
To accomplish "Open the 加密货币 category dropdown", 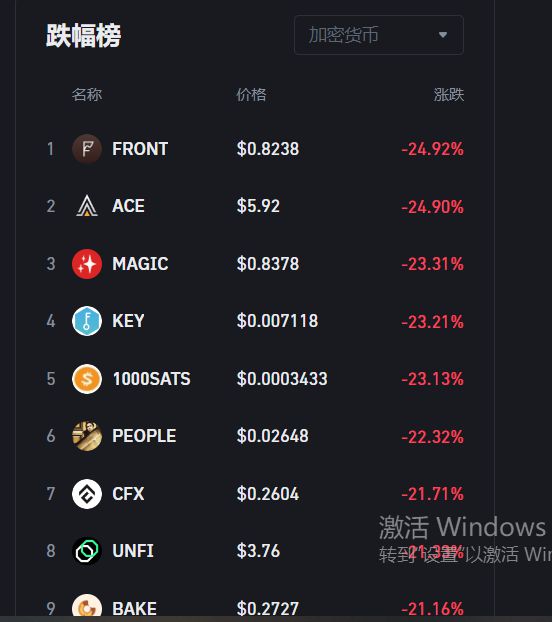I will click(x=379, y=35).
